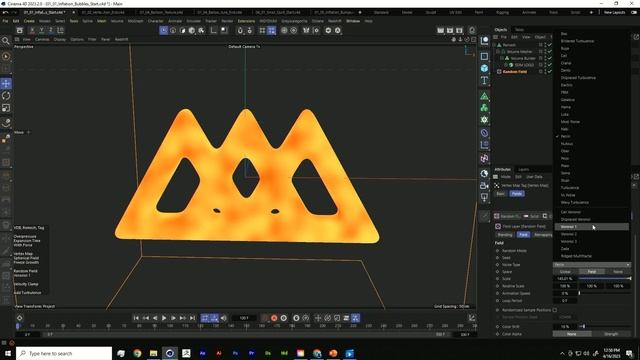Choose Voronoi 1 in noise list

(x=591, y=227)
